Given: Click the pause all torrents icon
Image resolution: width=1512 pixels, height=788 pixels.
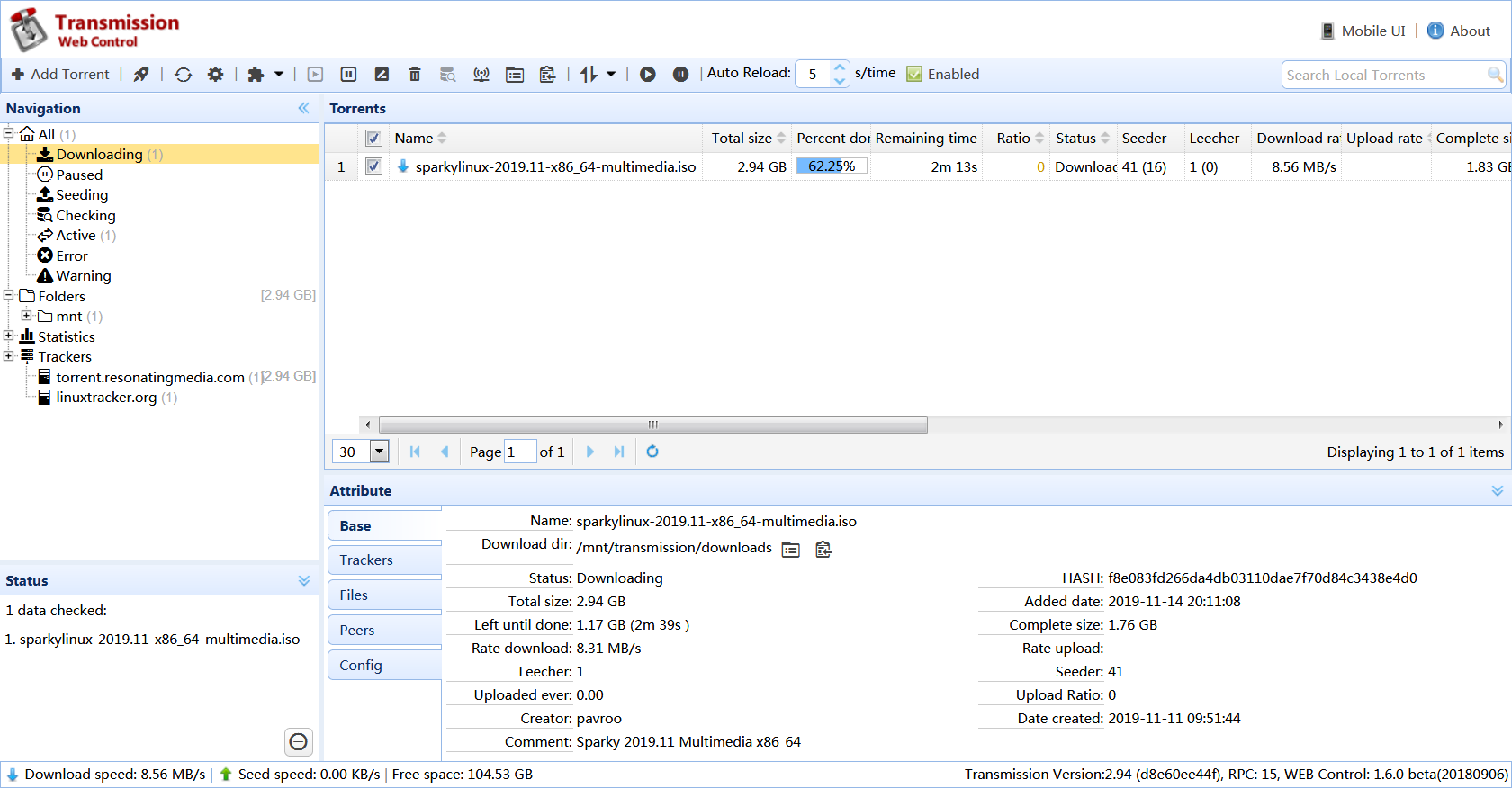Looking at the screenshot, I should (680, 74).
